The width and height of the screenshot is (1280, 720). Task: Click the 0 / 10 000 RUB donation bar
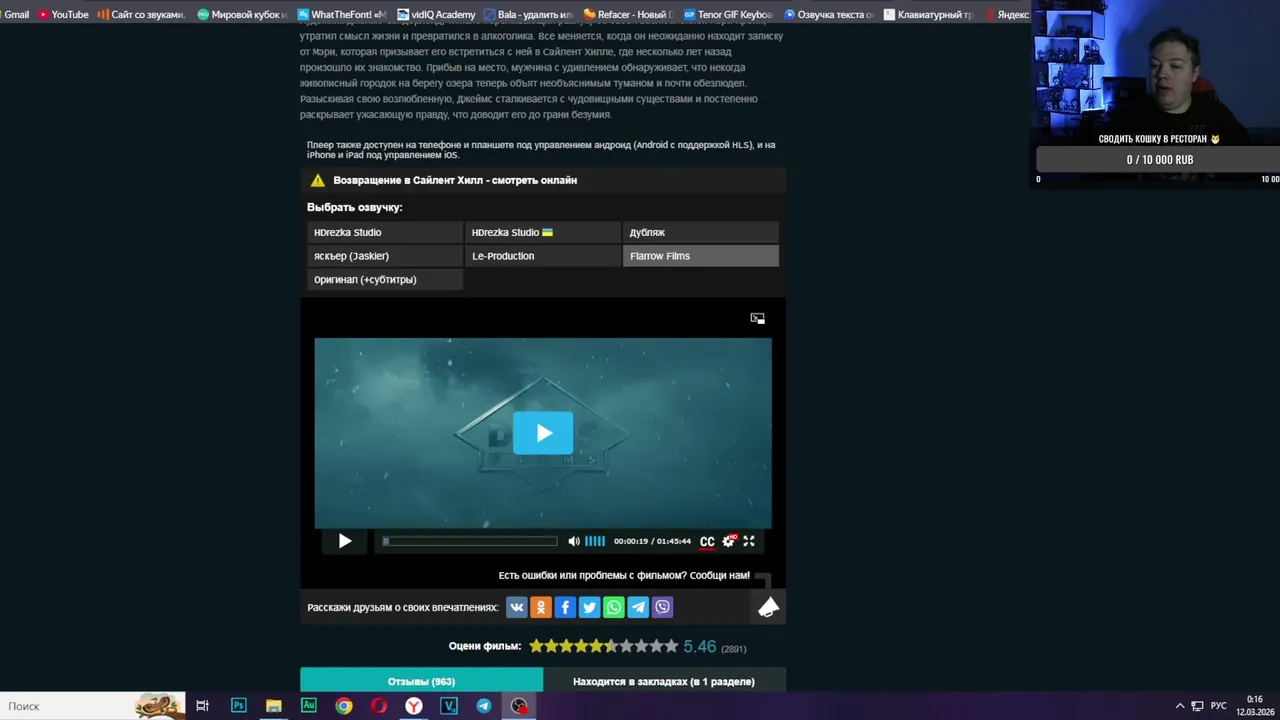coord(1160,160)
